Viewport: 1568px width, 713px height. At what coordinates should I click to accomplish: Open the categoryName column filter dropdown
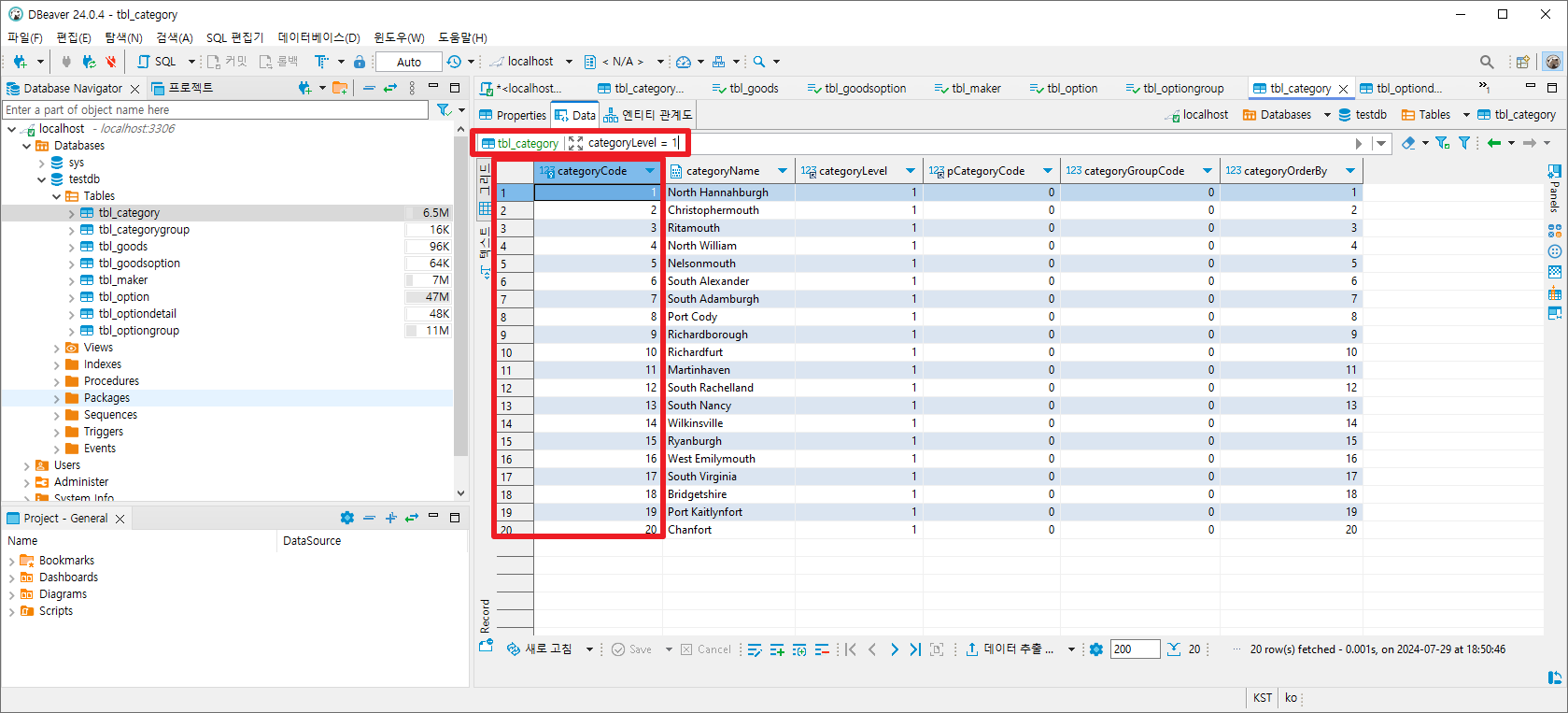click(x=782, y=171)
